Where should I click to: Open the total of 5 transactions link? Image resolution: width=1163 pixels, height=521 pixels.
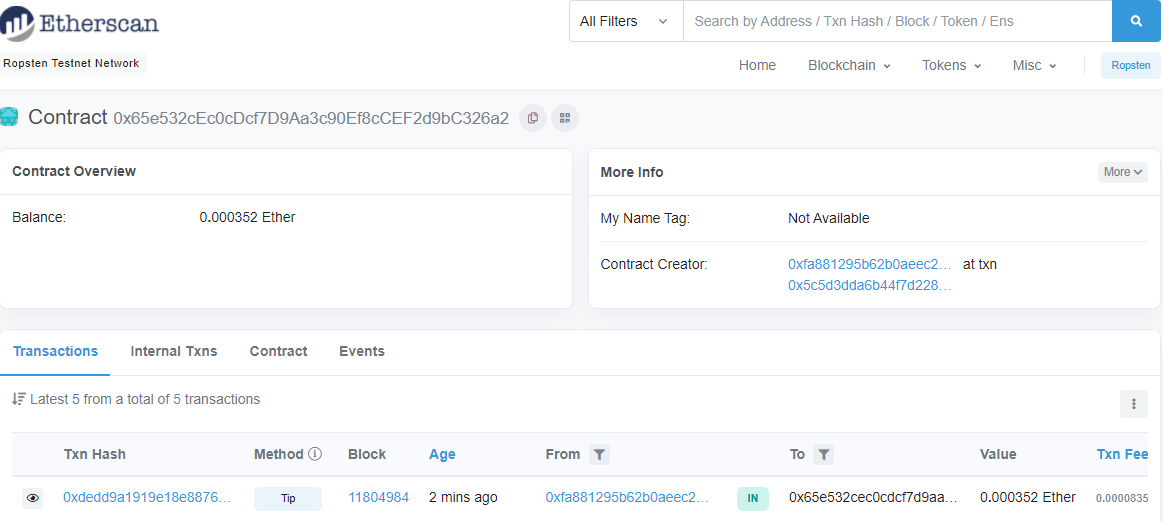click(177, 399)
